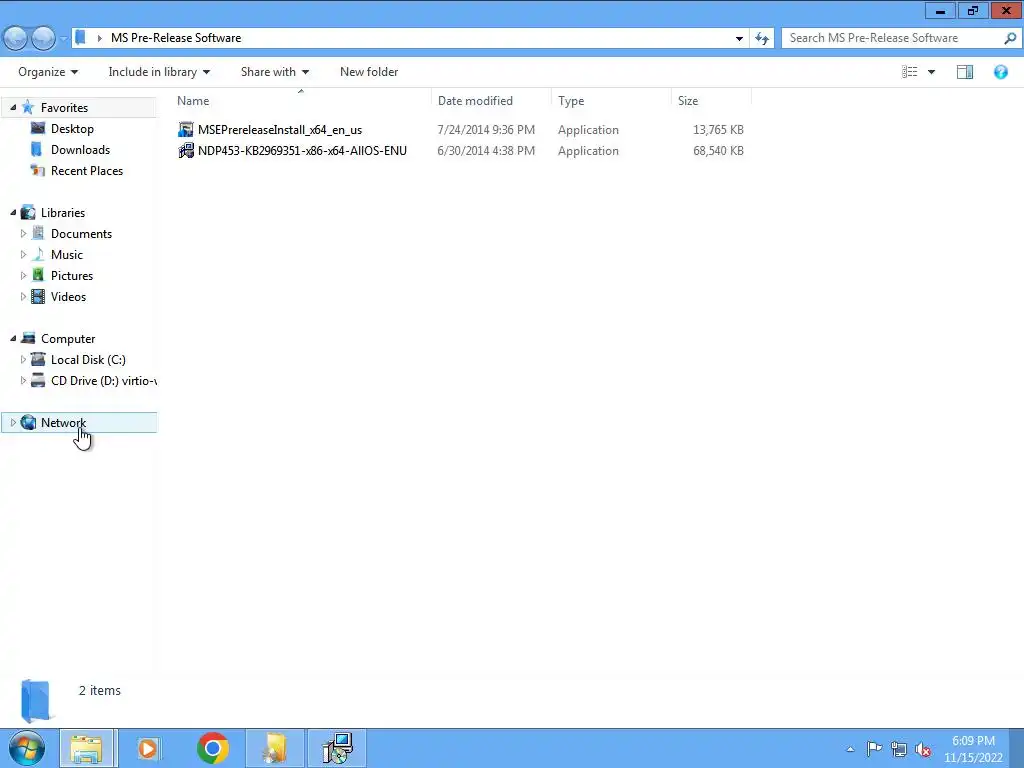
Task: Click the CD Drive (D:) icon
Action: pos(38,380)
